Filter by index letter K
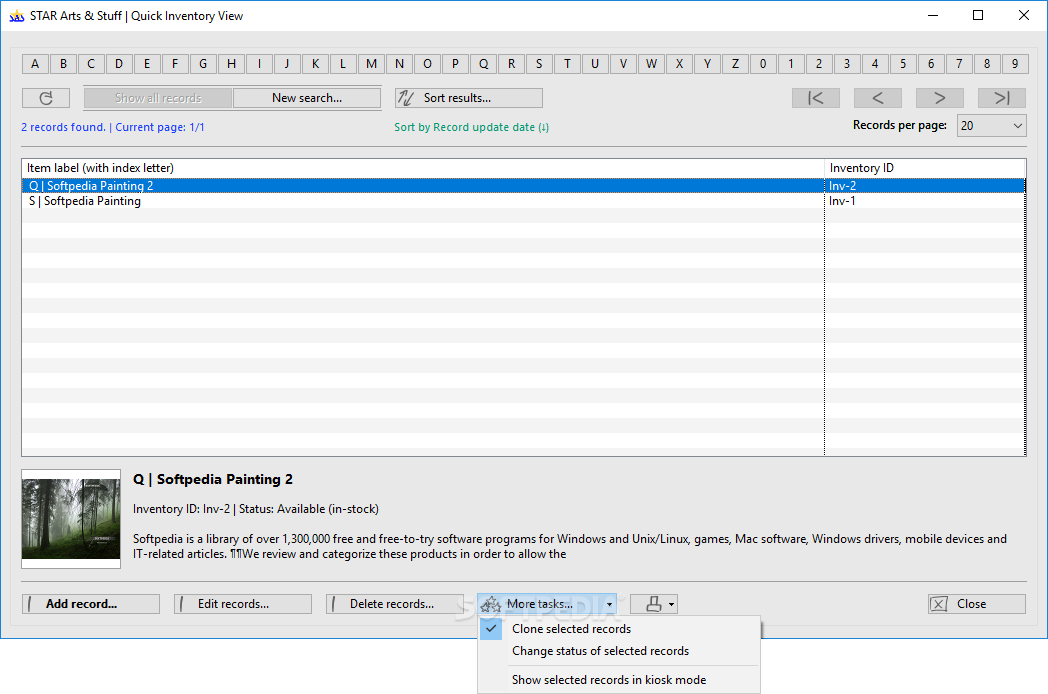This screenshot has width=1048, height=694. (315, 64)
